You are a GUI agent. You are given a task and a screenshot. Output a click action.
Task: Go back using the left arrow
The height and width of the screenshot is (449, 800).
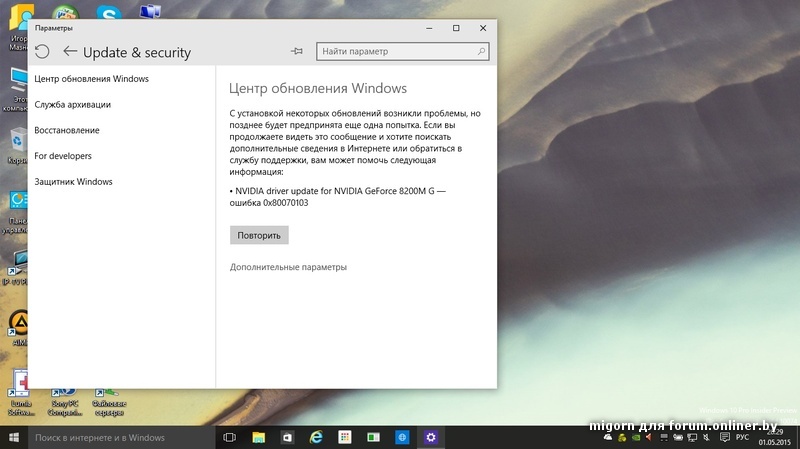coord(69,52)
